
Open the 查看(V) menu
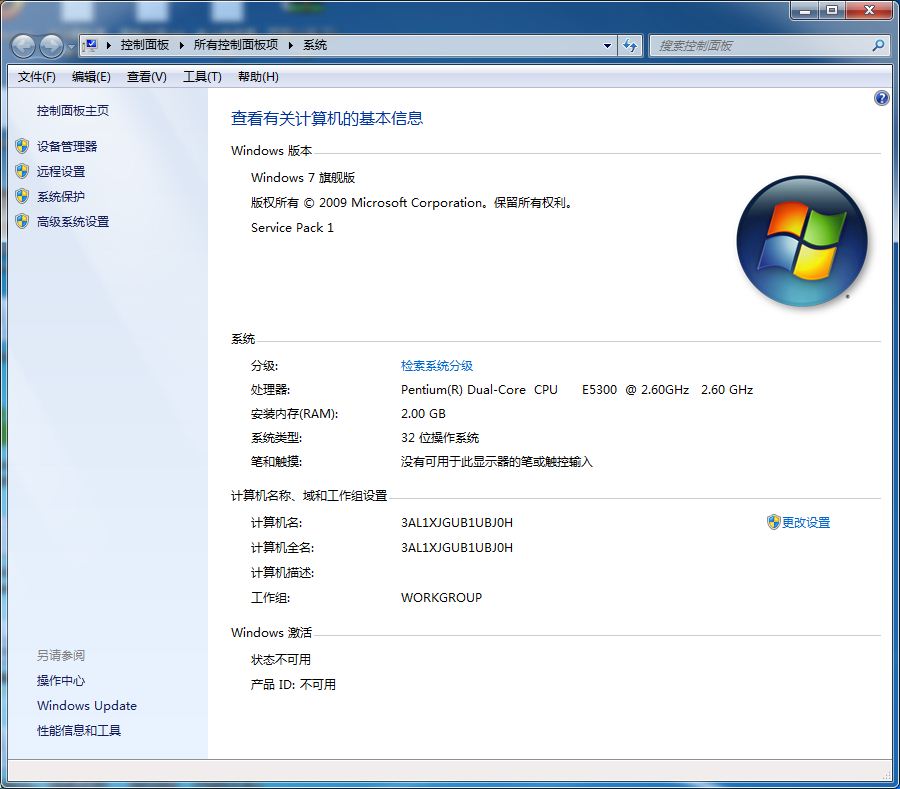146,77
